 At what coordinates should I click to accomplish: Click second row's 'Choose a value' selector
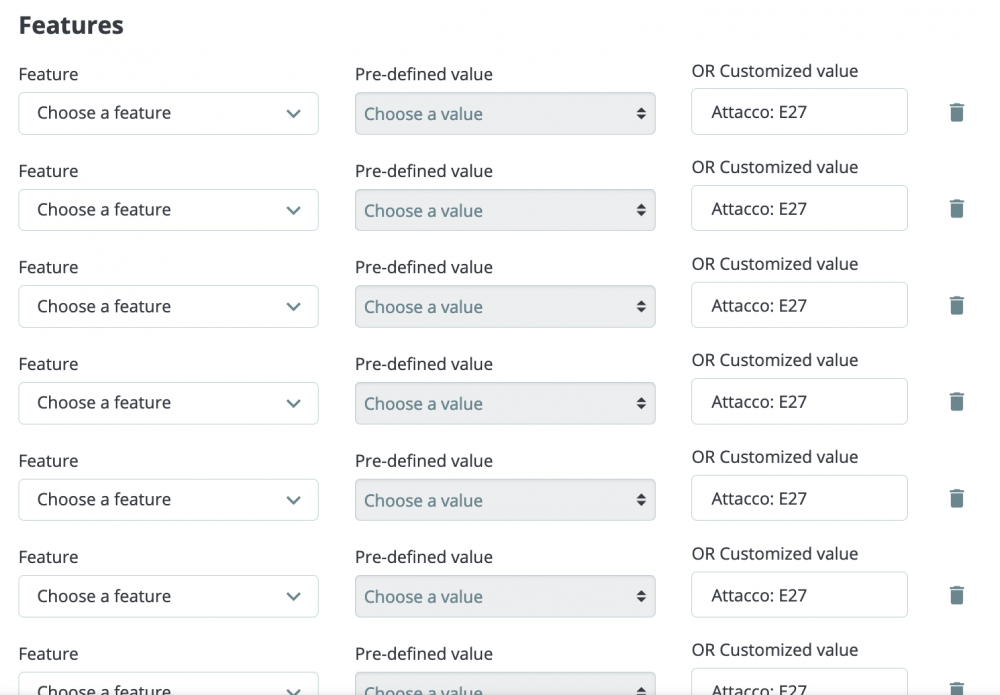click(x=505, y=211)
